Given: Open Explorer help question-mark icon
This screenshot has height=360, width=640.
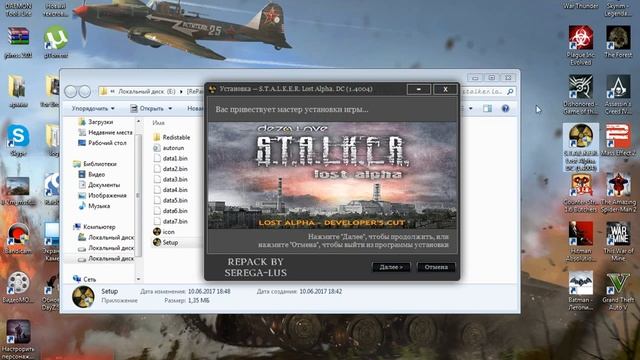Looking at the screenshot, I should pyautogui.click(x=505, y=109).
